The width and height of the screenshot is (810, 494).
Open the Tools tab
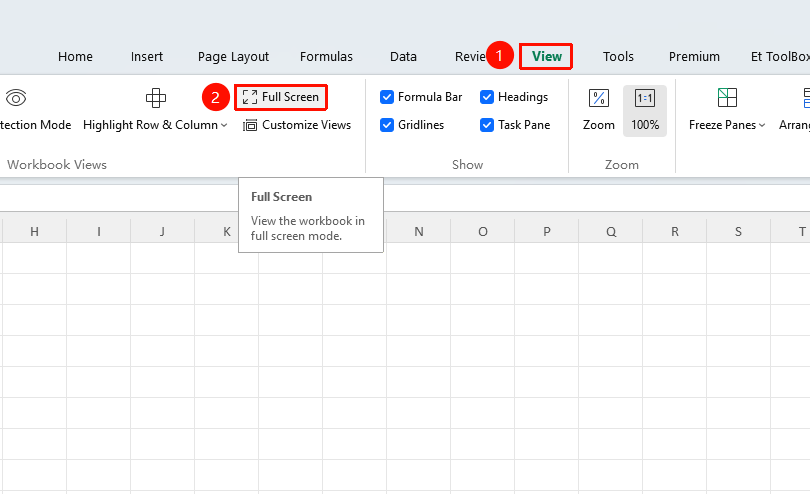618,56
